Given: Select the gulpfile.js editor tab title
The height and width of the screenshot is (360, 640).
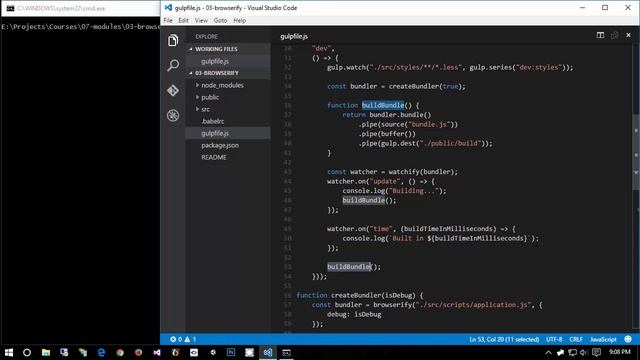Looking at the screenshot, I should (x=294, y=36).
